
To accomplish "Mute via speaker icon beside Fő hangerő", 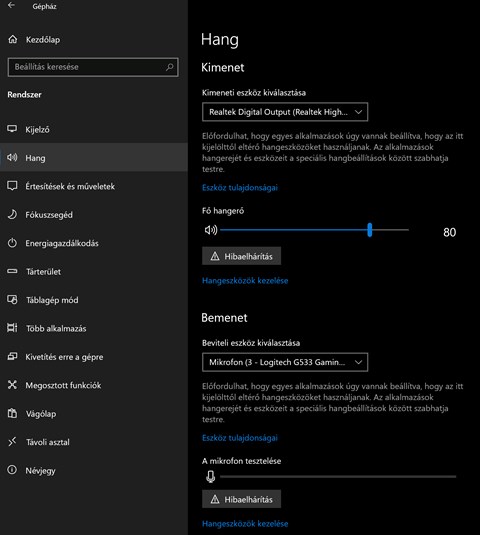I will pos(211,230).
